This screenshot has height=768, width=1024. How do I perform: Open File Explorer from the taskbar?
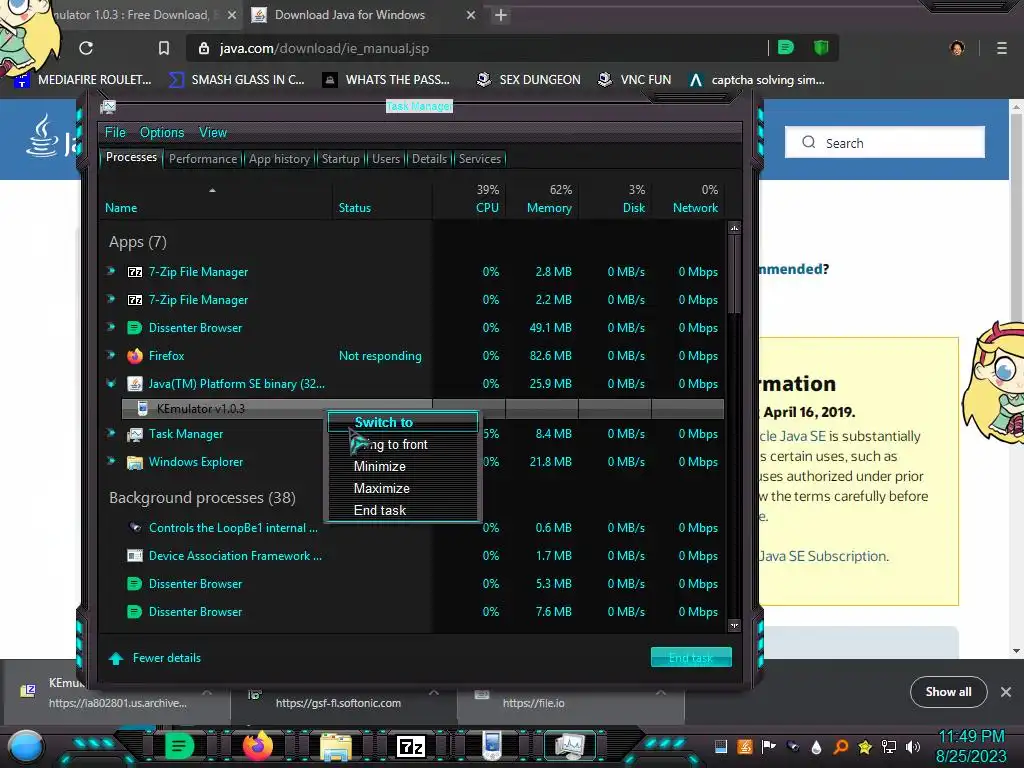point(336,746)
